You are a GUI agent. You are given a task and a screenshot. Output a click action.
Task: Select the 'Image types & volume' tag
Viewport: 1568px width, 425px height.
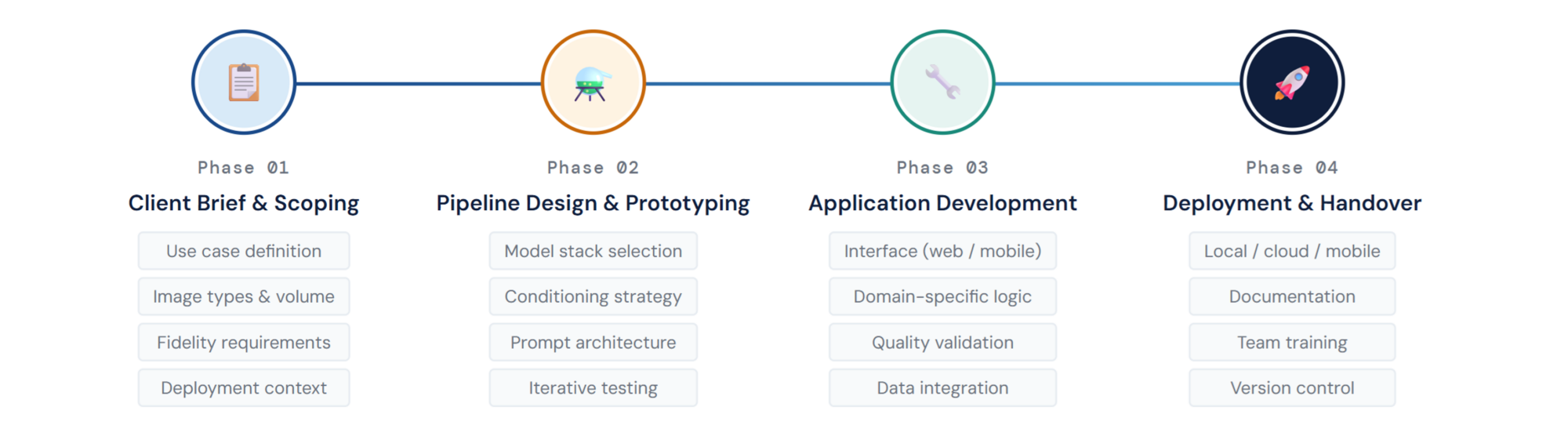[244, 296]
